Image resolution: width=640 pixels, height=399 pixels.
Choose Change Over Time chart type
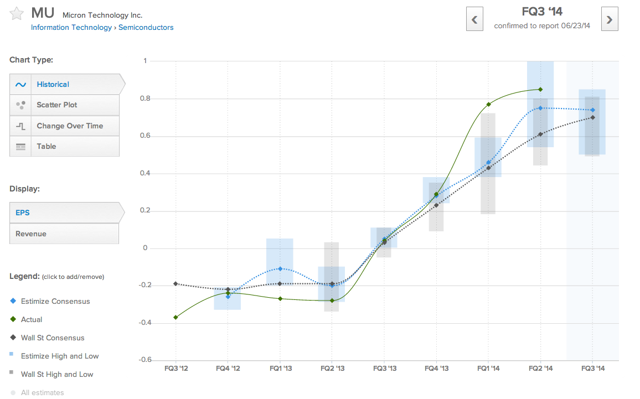click(64, 126)
